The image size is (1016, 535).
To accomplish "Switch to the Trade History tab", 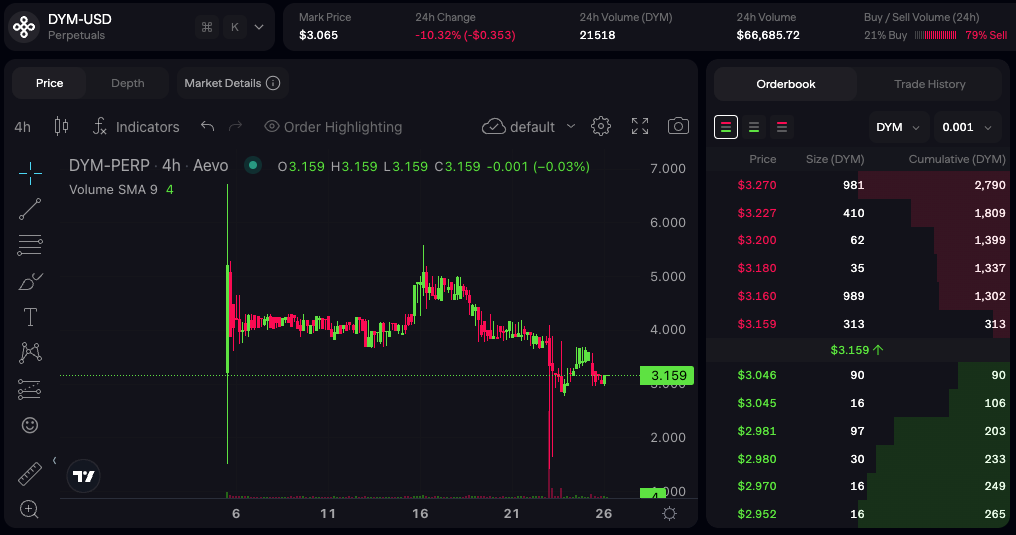I will tap(929, 84).
